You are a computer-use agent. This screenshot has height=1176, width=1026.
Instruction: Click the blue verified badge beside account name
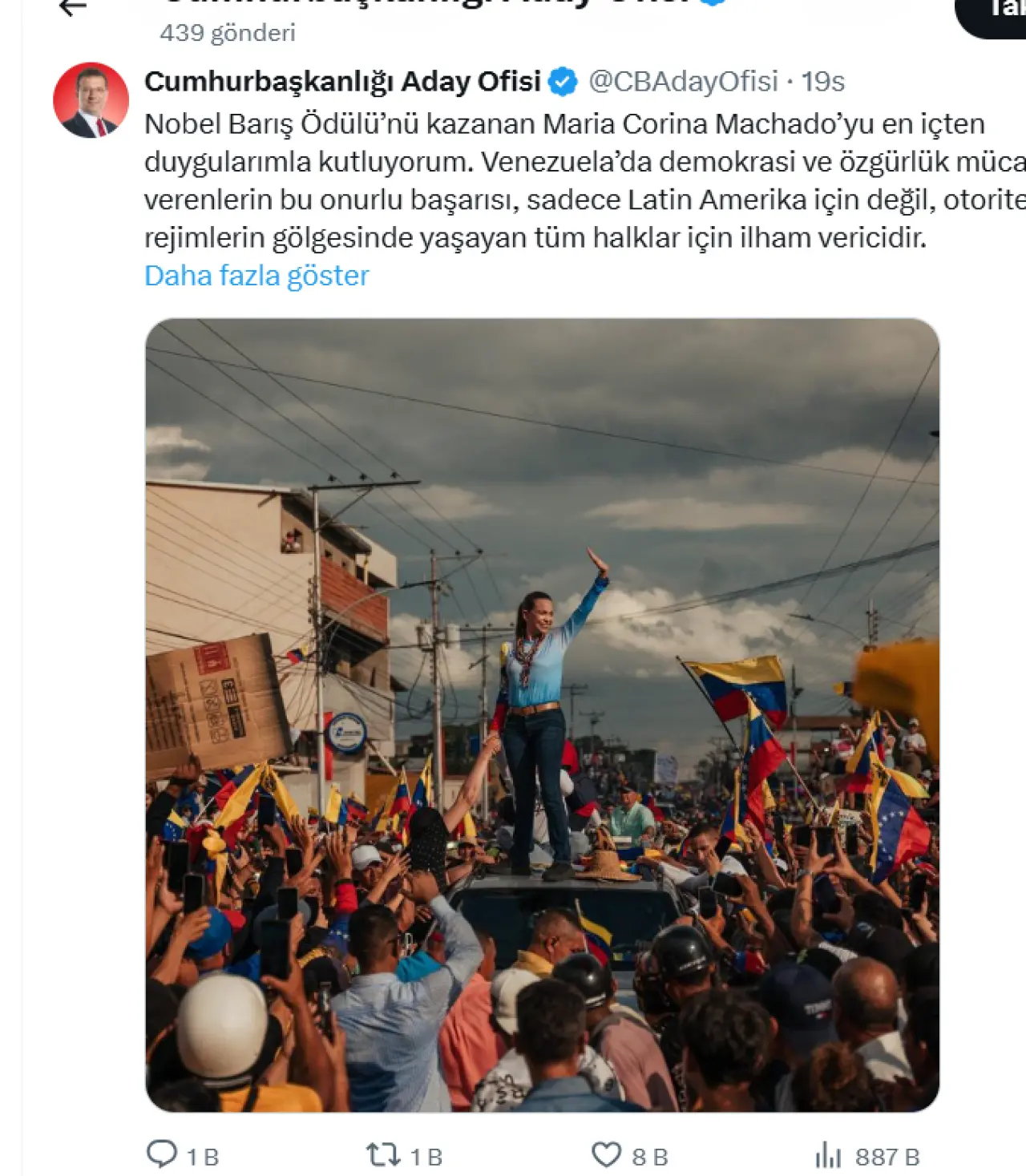(x=563, y=82)
